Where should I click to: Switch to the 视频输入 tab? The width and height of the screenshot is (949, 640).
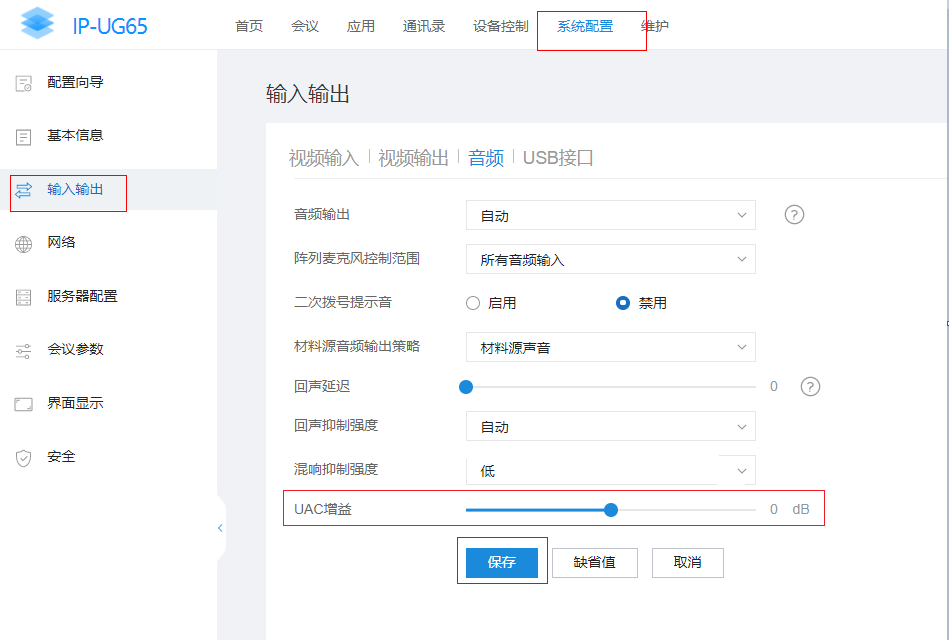[324, 158]
